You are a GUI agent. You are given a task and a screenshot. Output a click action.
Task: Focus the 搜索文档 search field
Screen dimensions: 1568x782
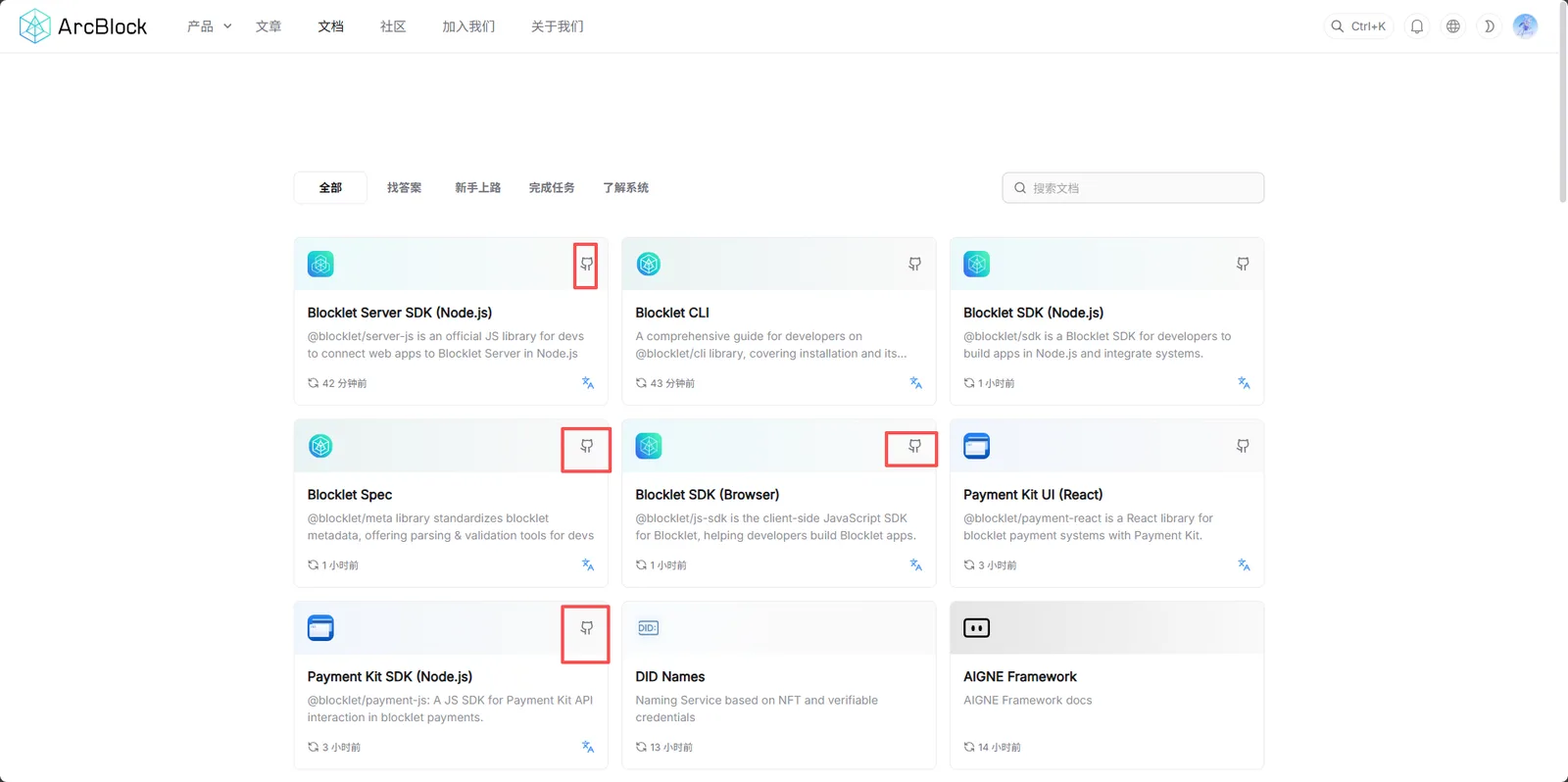pos(1133,188)
